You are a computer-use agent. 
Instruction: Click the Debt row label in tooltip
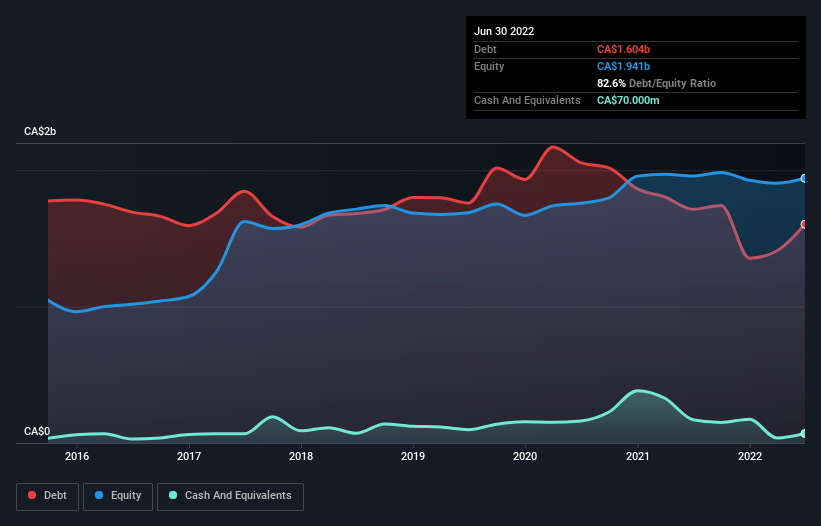pos(485,49)
